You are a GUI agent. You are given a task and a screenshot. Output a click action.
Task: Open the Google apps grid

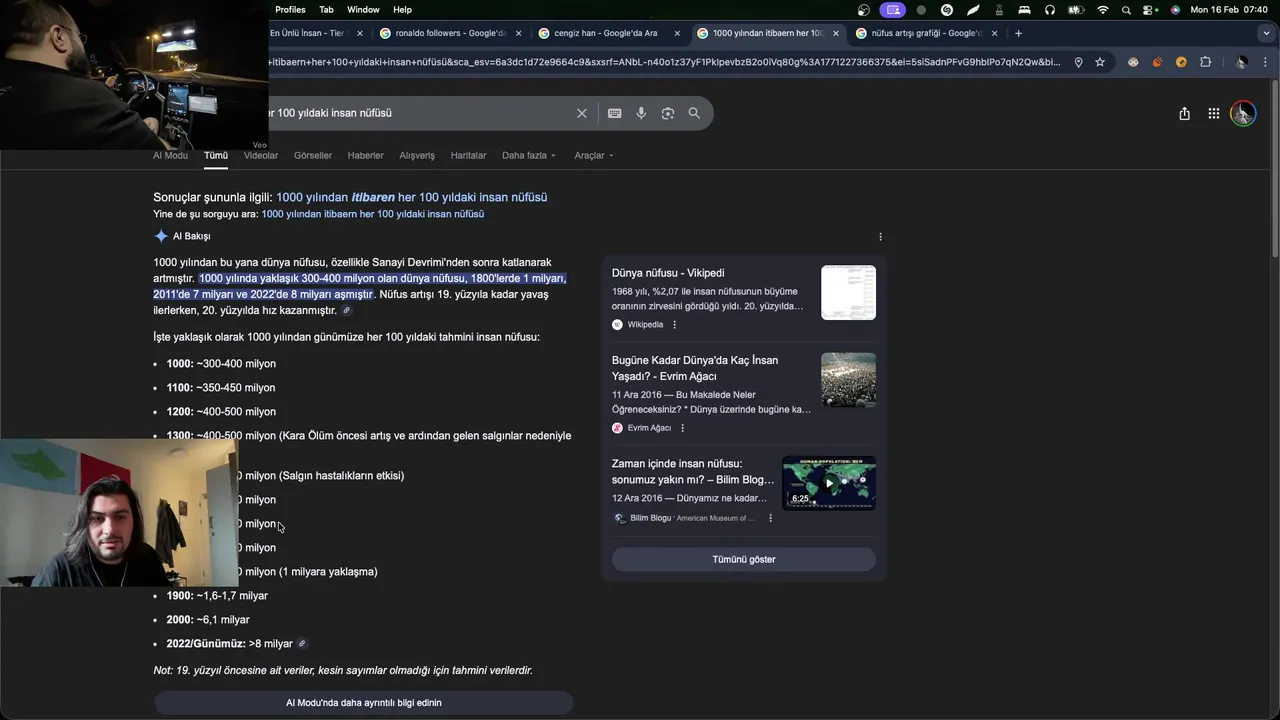(1213, 114)
